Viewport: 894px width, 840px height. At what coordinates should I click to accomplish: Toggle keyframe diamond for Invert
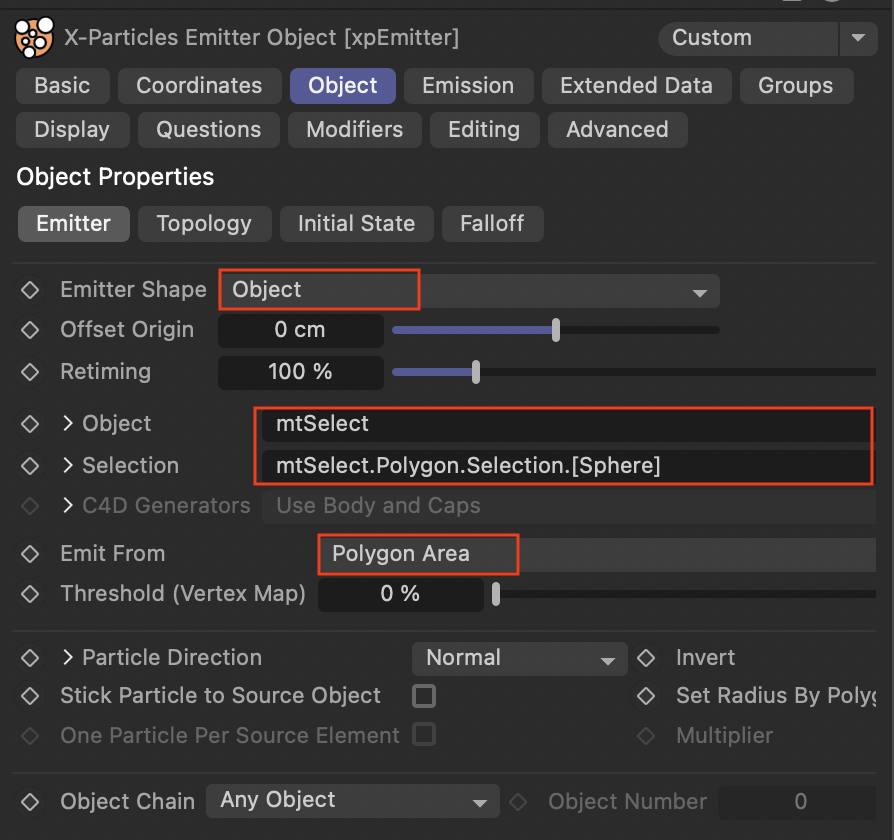click(646, 658)
